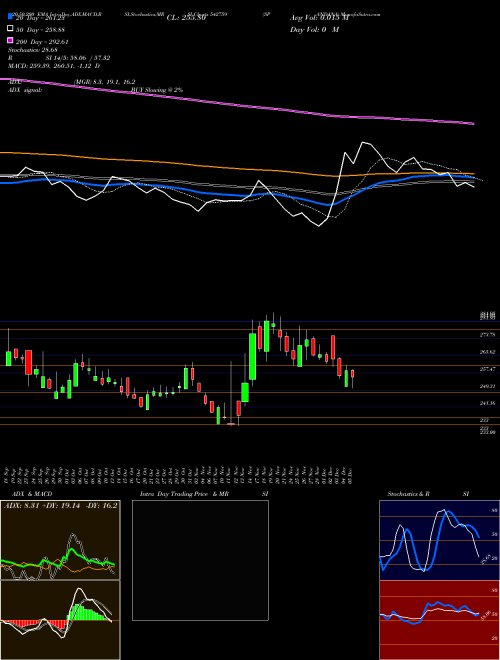Screen dimensions: 500x660
Task: Click the 'MACD: 259.89, 260.51, -1.12' line
Action: point(54,66)
